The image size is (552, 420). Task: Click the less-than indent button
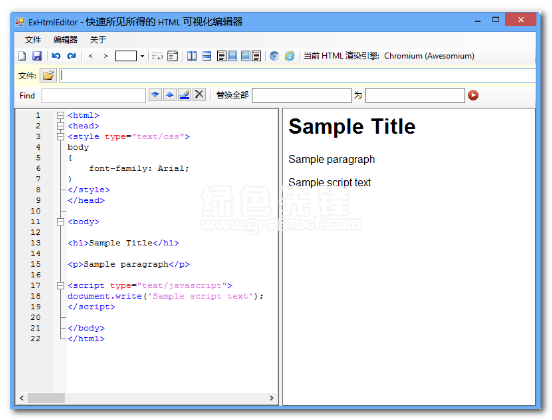(x=91, y=56)
